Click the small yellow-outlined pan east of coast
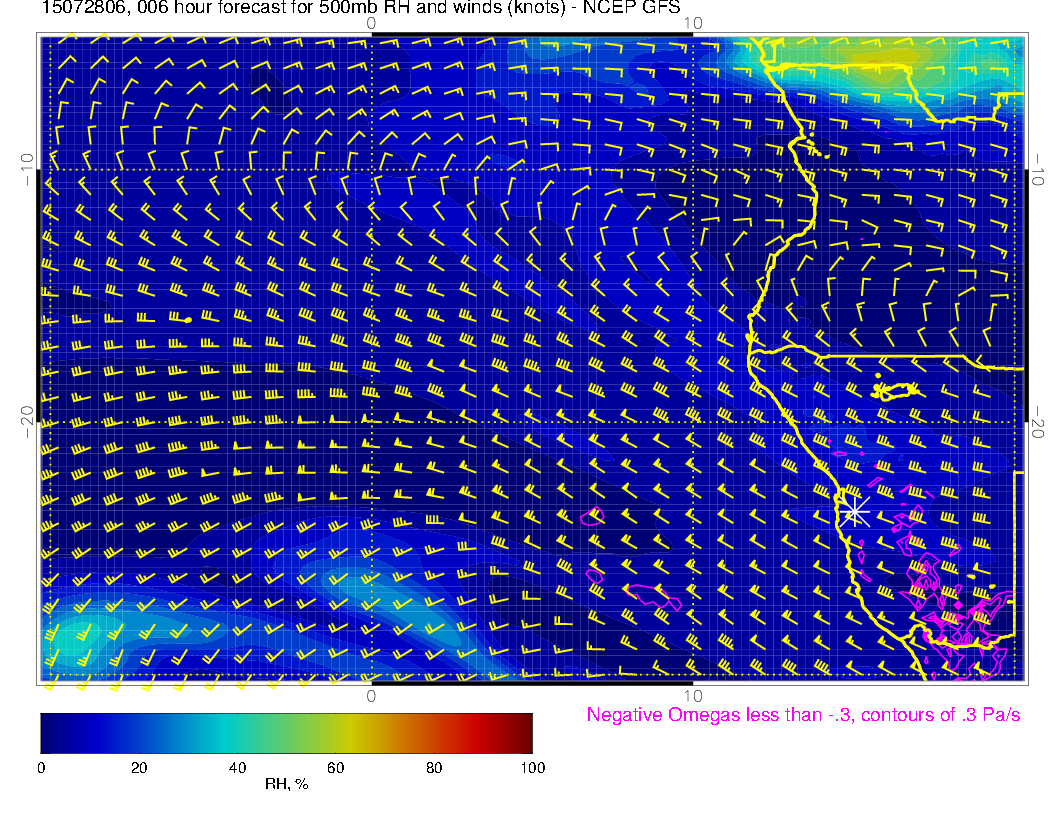The image size is (1056, 816). pyautogui.click(x=896, y=390)
